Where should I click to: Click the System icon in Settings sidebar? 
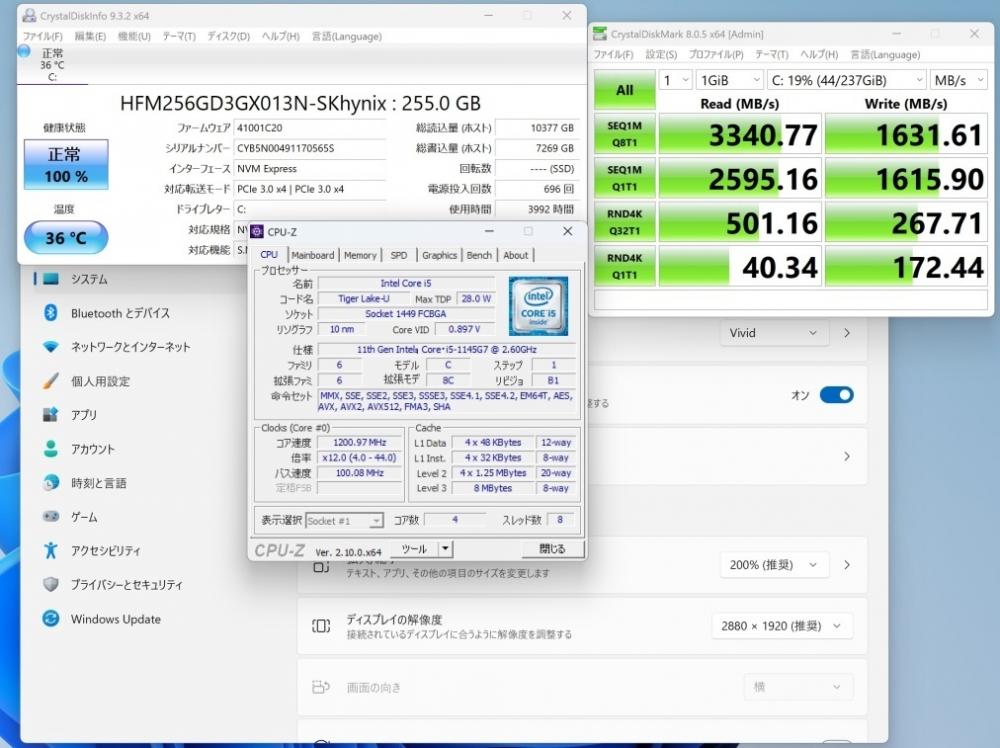(50, 279)
